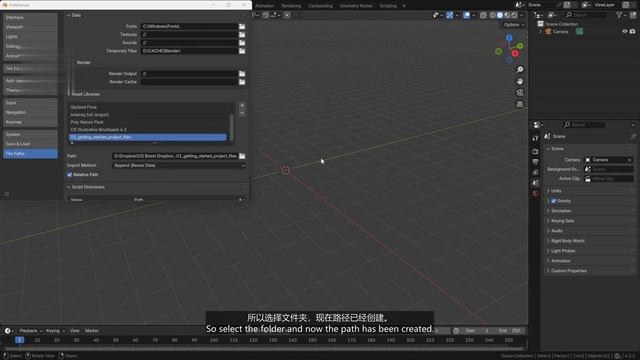Open folder browser for Textures path
This screenshot has width=640, height=360.
[x=242, y=35]
